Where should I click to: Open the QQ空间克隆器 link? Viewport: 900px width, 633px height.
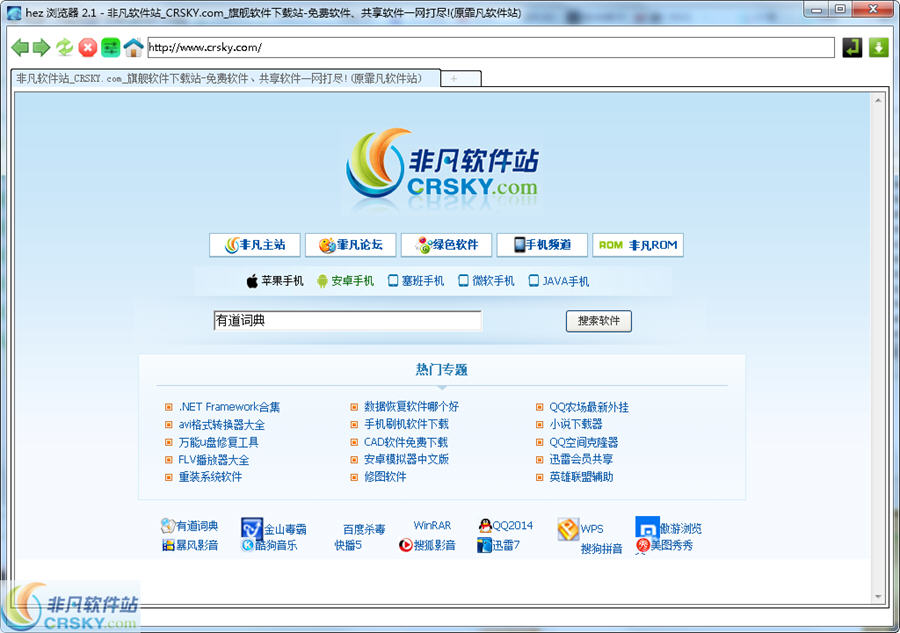pos(584,442)
